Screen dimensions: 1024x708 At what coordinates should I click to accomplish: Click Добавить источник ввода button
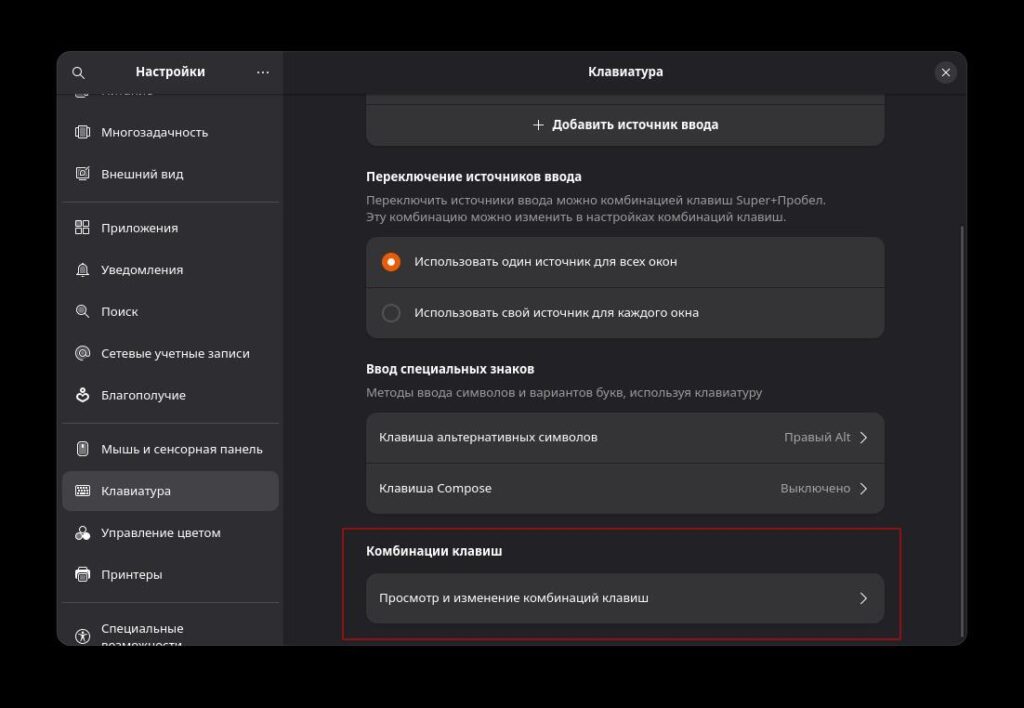pyautogui.click(x=625, y=125)
